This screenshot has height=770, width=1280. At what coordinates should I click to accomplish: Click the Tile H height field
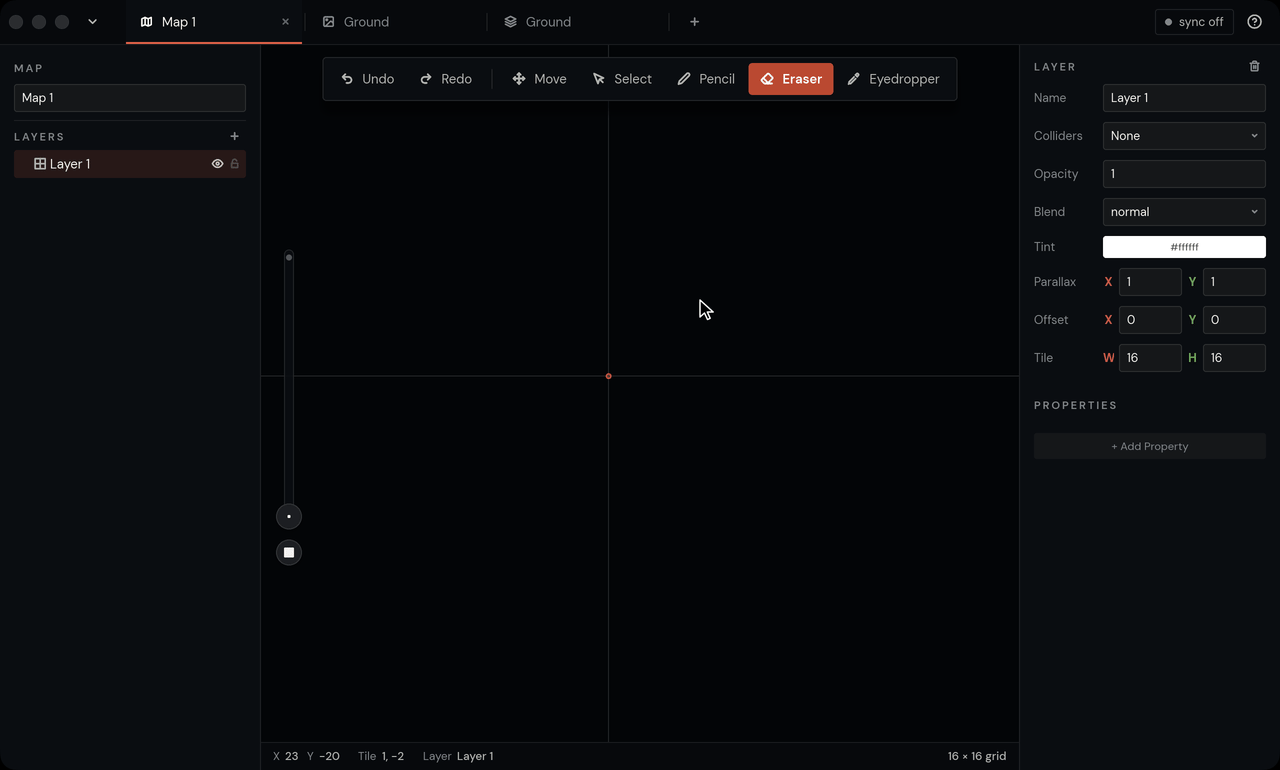pyautogui.click(x=1234, y=358)
